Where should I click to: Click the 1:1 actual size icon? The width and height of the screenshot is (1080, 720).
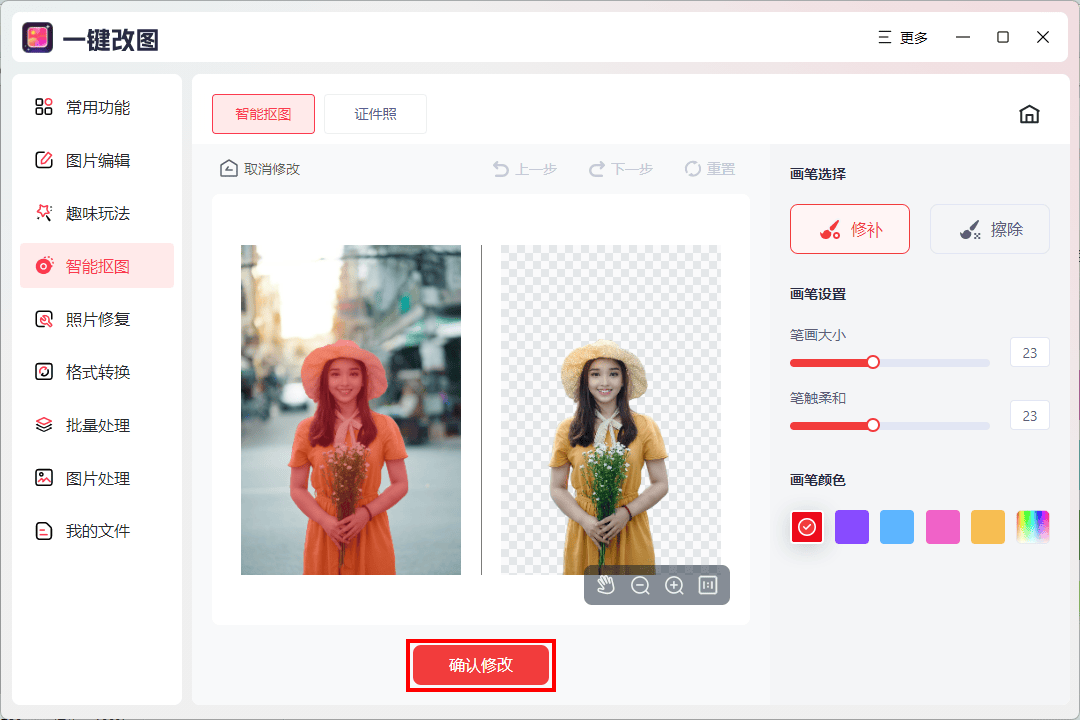click(x=708, y=586)
